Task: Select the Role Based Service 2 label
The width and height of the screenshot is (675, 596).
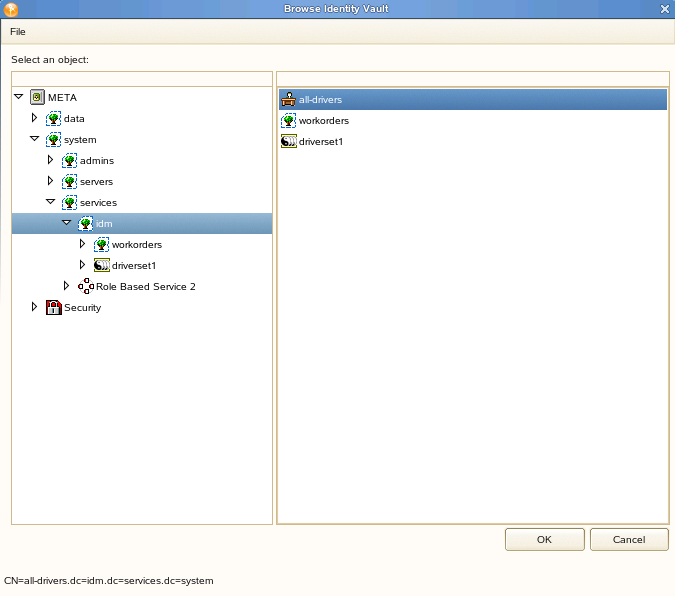Action: pos(146,287)
